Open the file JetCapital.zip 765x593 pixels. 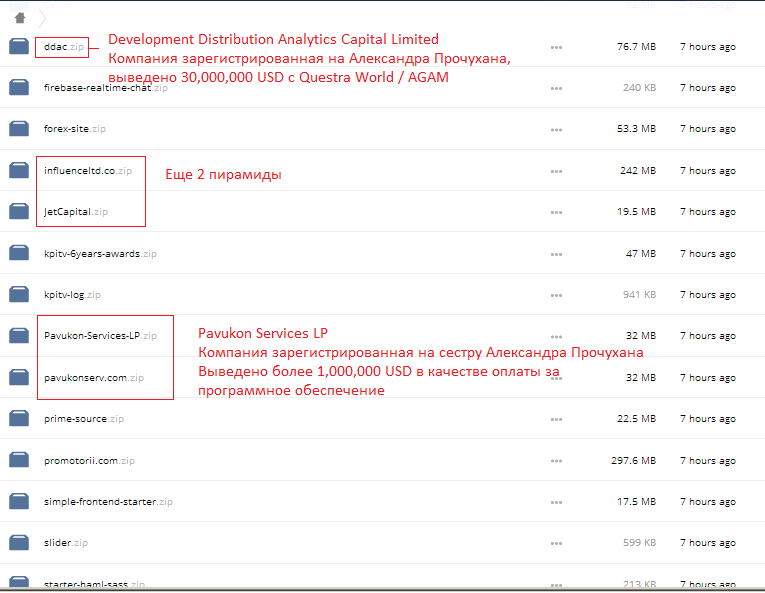coord(76,212)
